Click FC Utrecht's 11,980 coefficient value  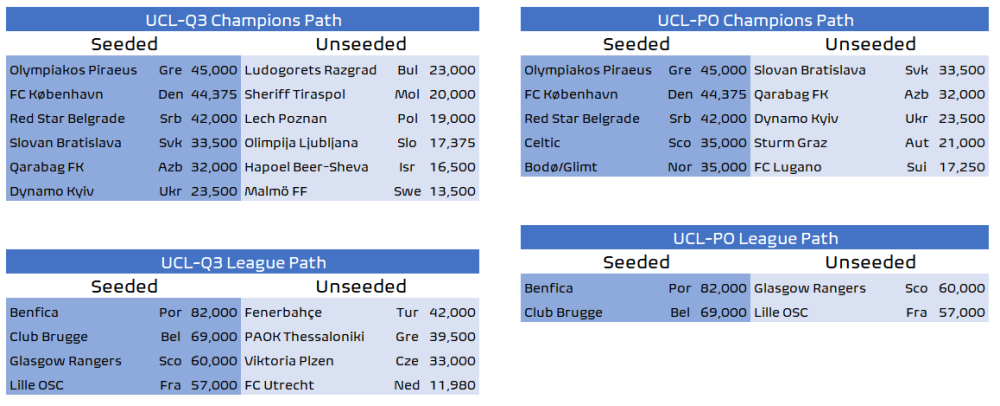coord(451,385)
